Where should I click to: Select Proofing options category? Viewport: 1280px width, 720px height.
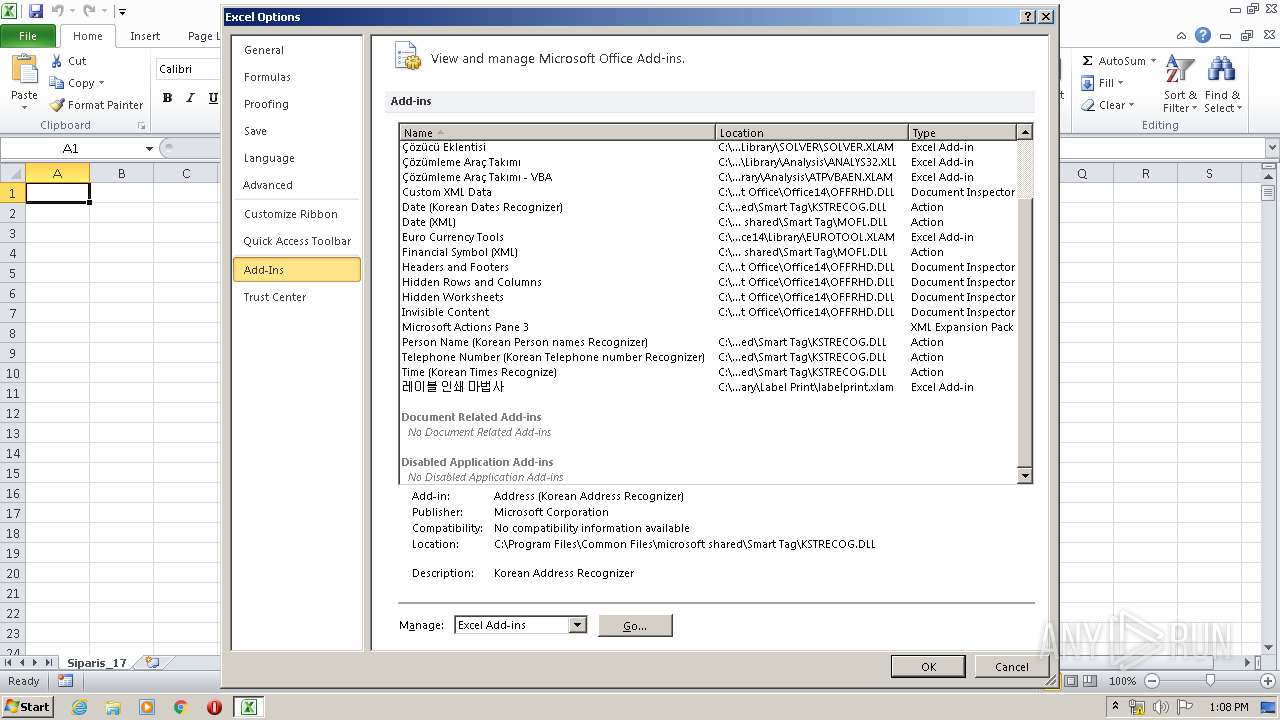[x=296, y=104]
